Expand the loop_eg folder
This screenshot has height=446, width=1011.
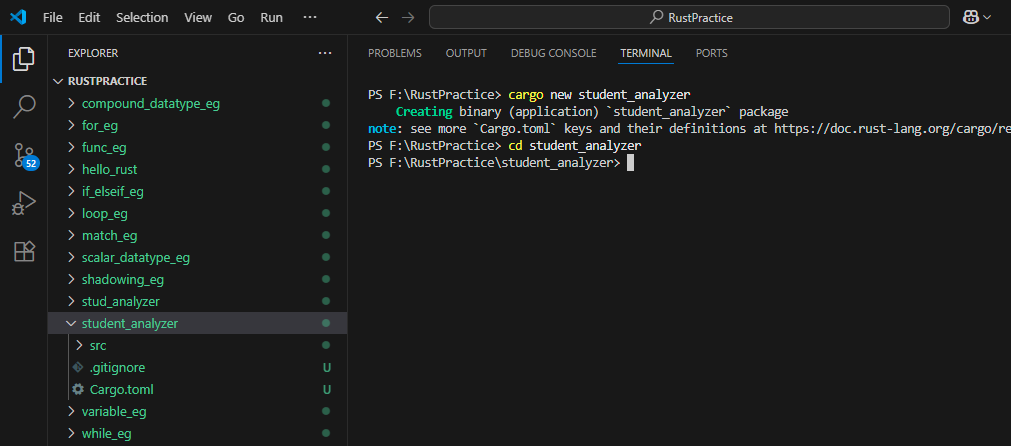click(x=197, y=213)
